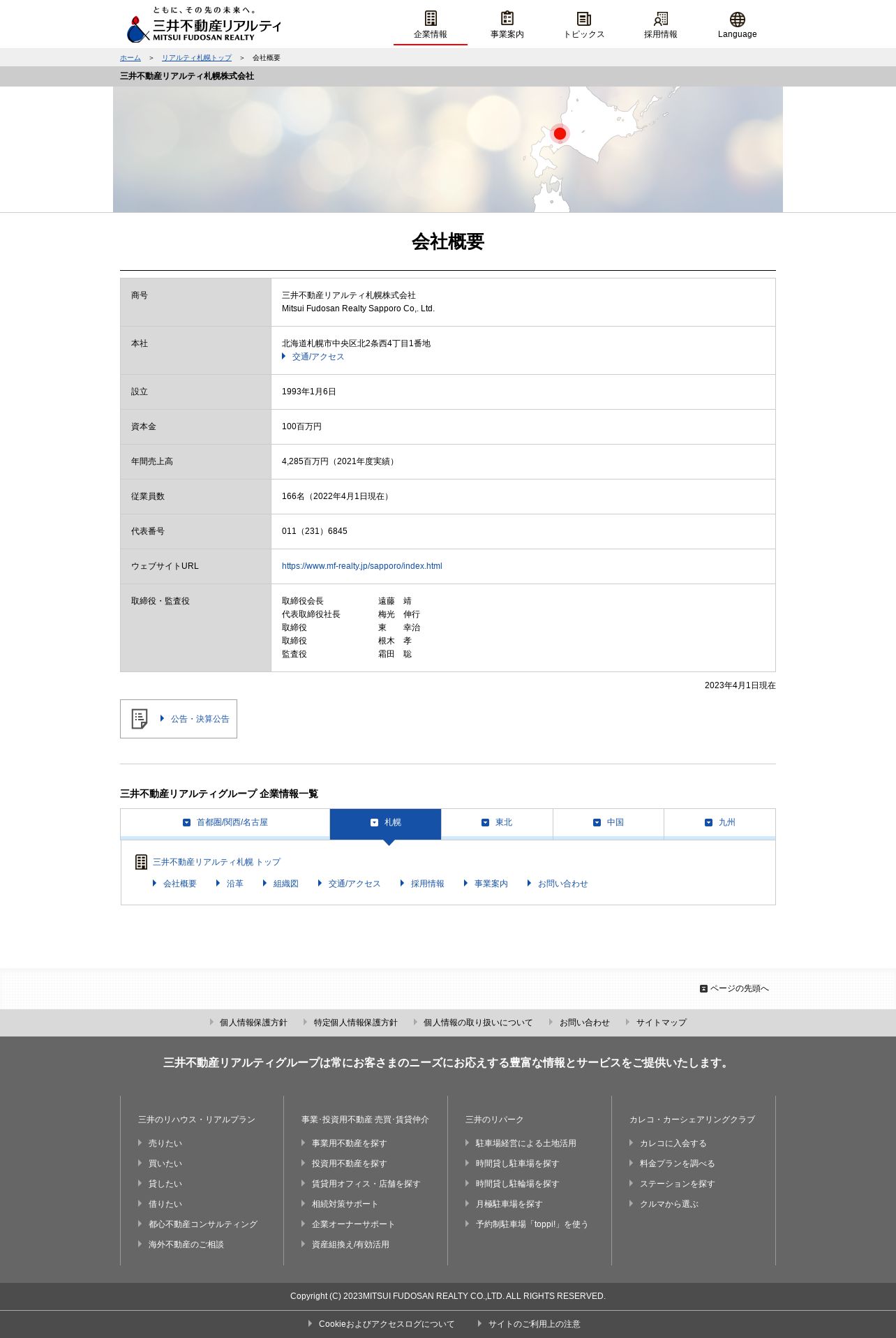Viewport: 896px width, 1338px height.
Task: Click the Language globe icon
Action: coord(738,19)
